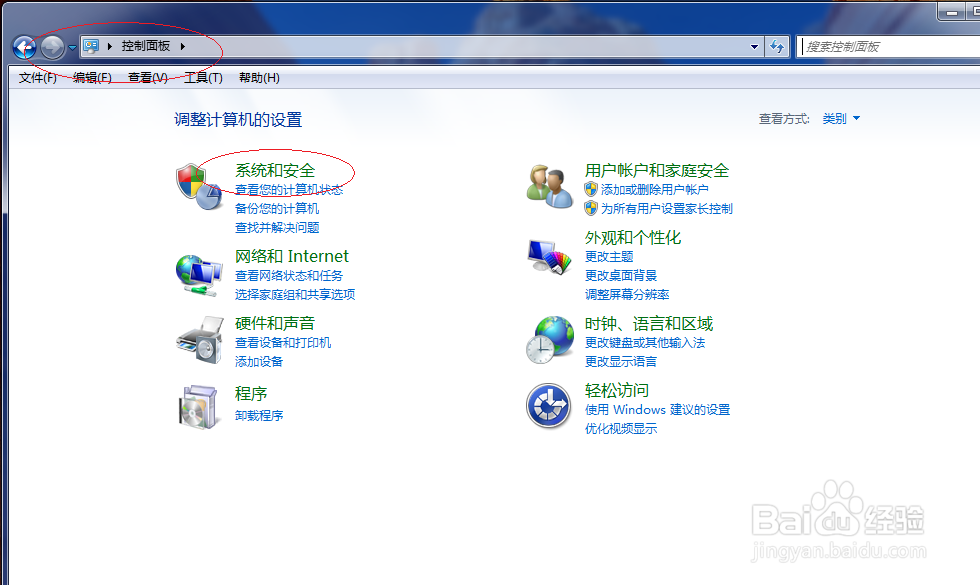Click 卸载程序 link

click(259, 416)
